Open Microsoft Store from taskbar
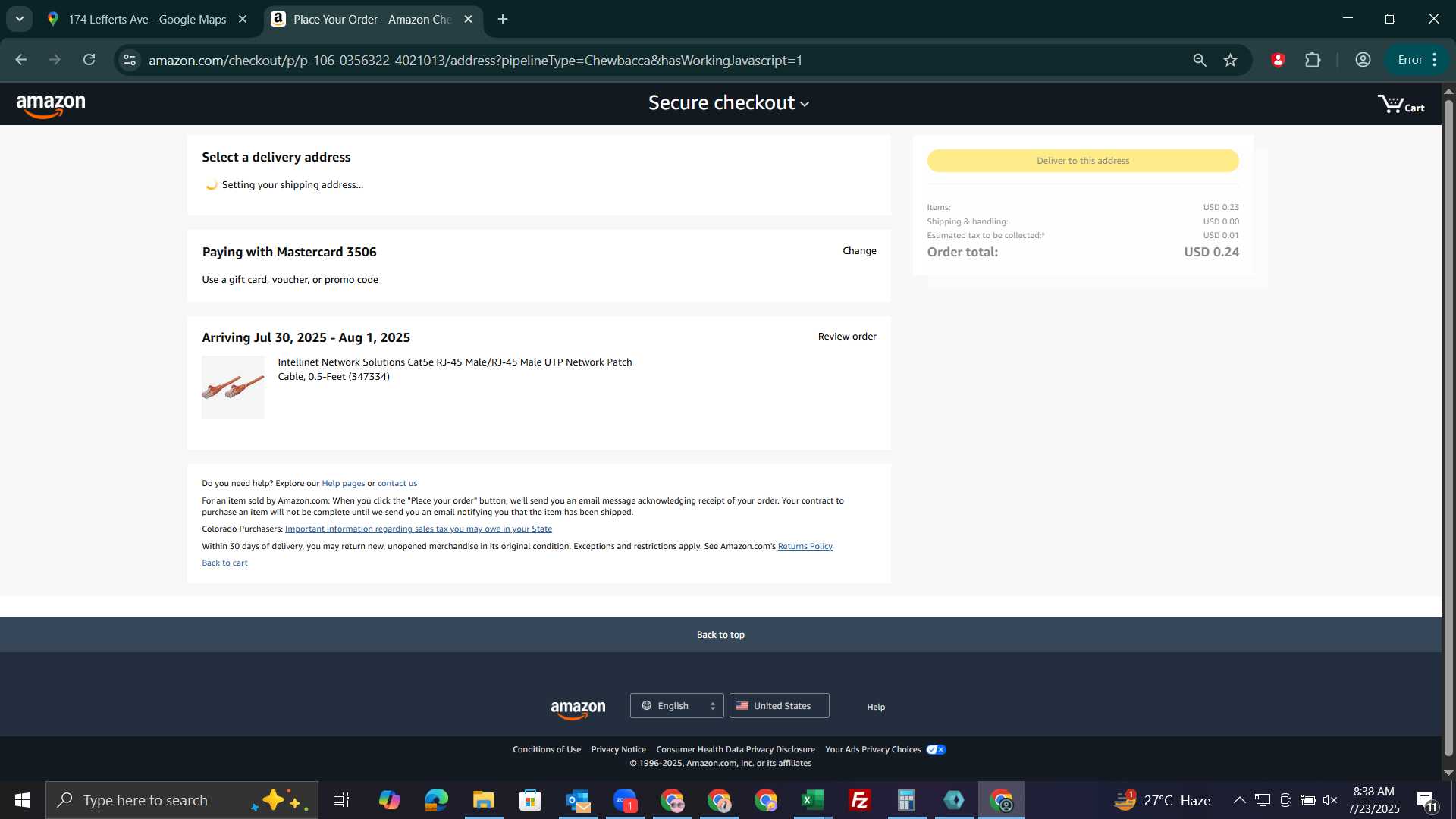This screenshot has width=1456, height=819. 530,800
